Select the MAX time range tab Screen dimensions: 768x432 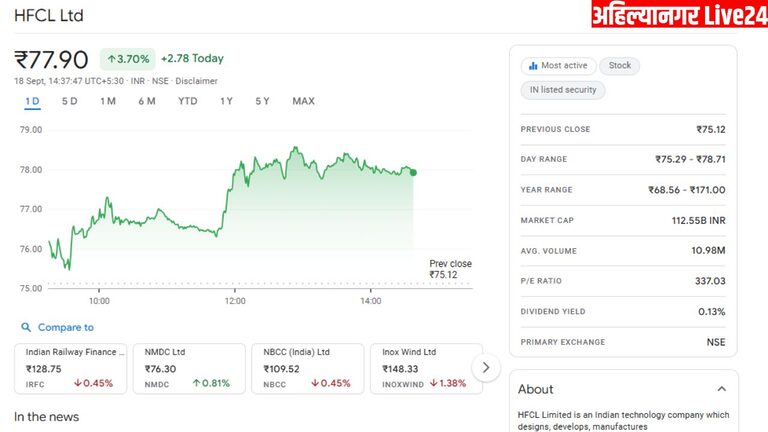(303, 101)
